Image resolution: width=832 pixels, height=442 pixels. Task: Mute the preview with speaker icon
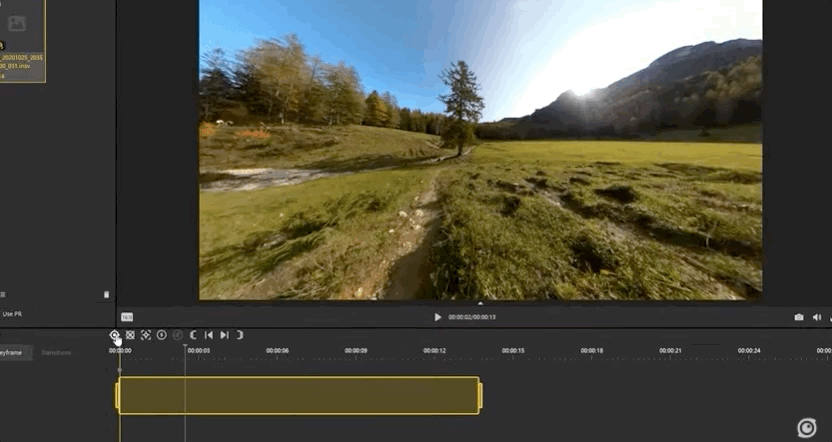click(x=817, y=317)
